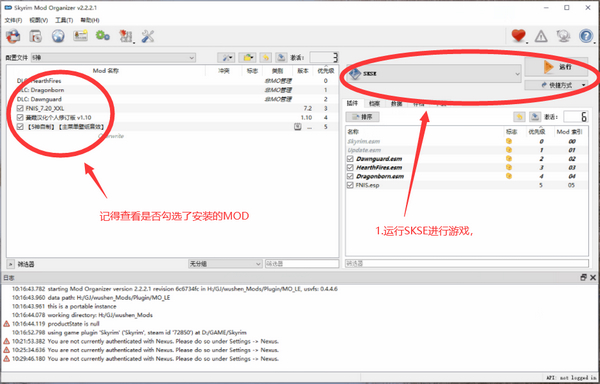
Task: Click the Run (运行) button
Action: [556, 67]
